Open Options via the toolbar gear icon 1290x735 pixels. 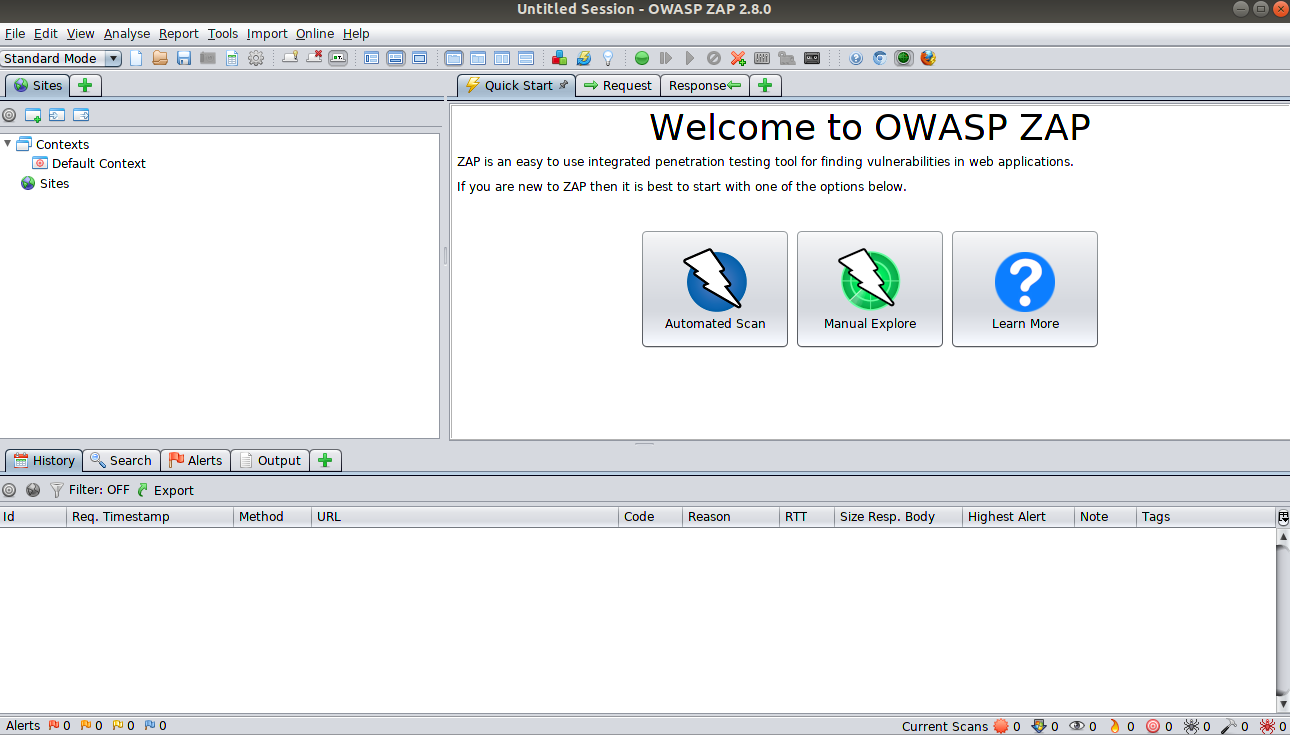point(256,58)
